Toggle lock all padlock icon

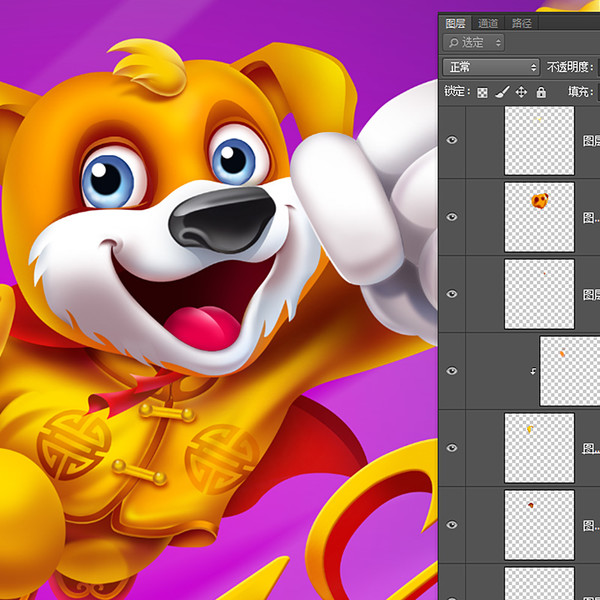(x=541, y=92)
